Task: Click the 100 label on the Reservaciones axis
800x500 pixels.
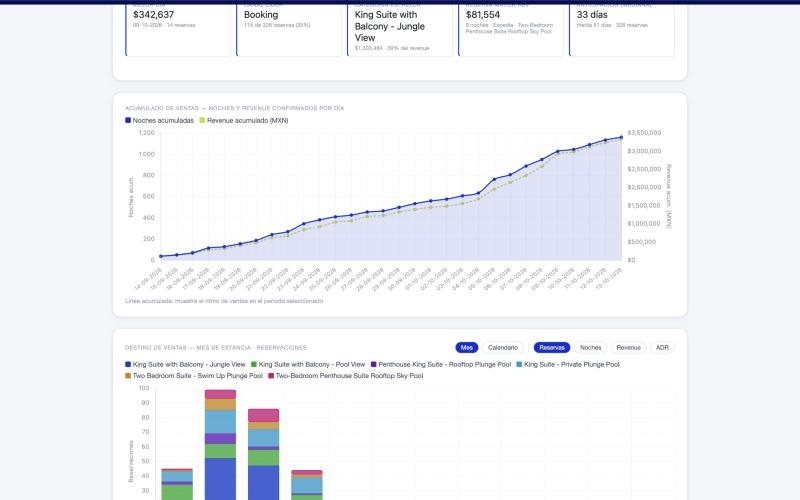Action: coord(144,388)
